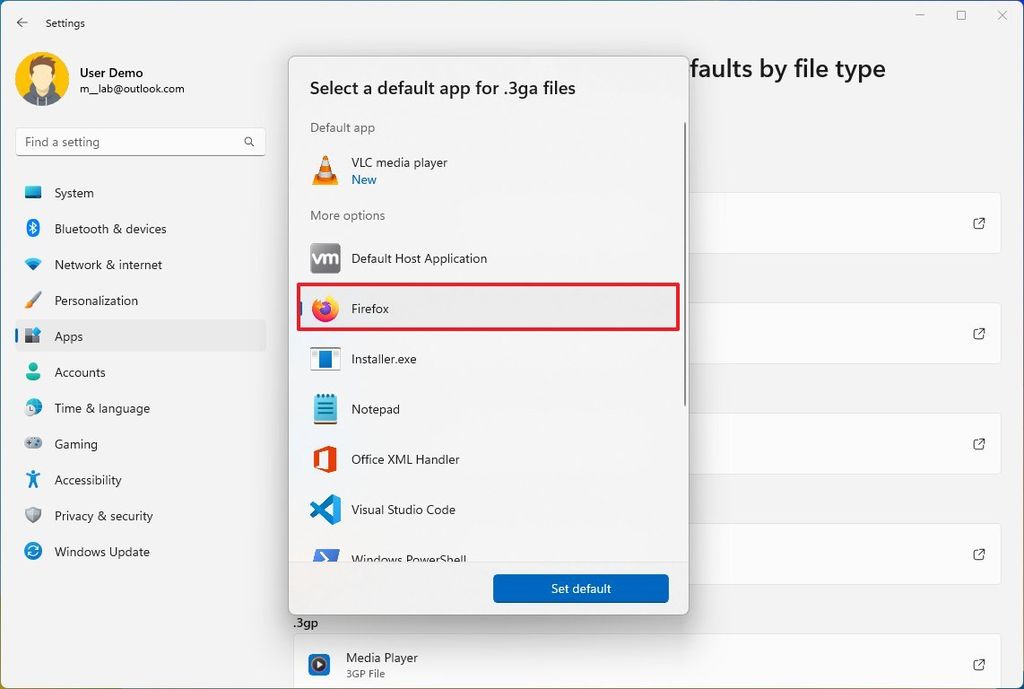Click the back arrow at the top
Viewport: 1024px width, 689px height.
point(21,22)
